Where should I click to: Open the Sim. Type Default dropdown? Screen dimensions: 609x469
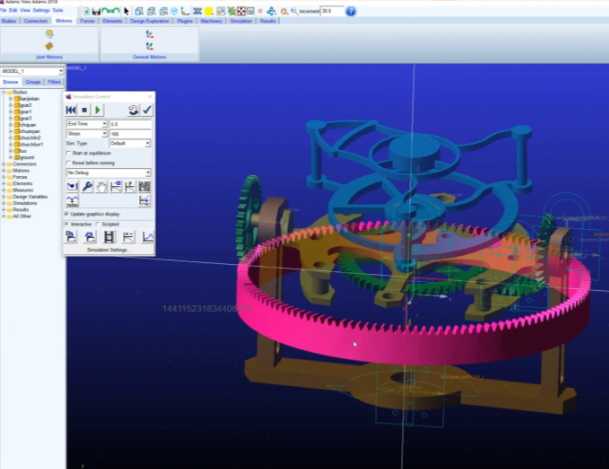pyautogui.click(x=131, y=143)
